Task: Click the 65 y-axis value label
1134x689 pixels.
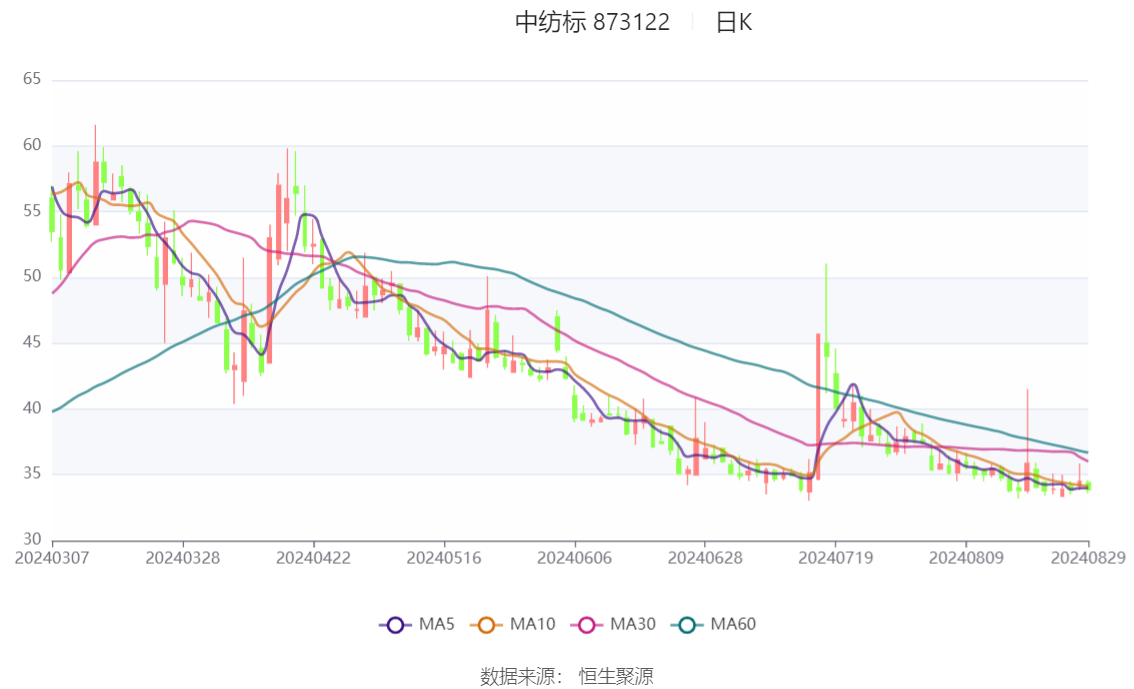Action: (32, 79)
